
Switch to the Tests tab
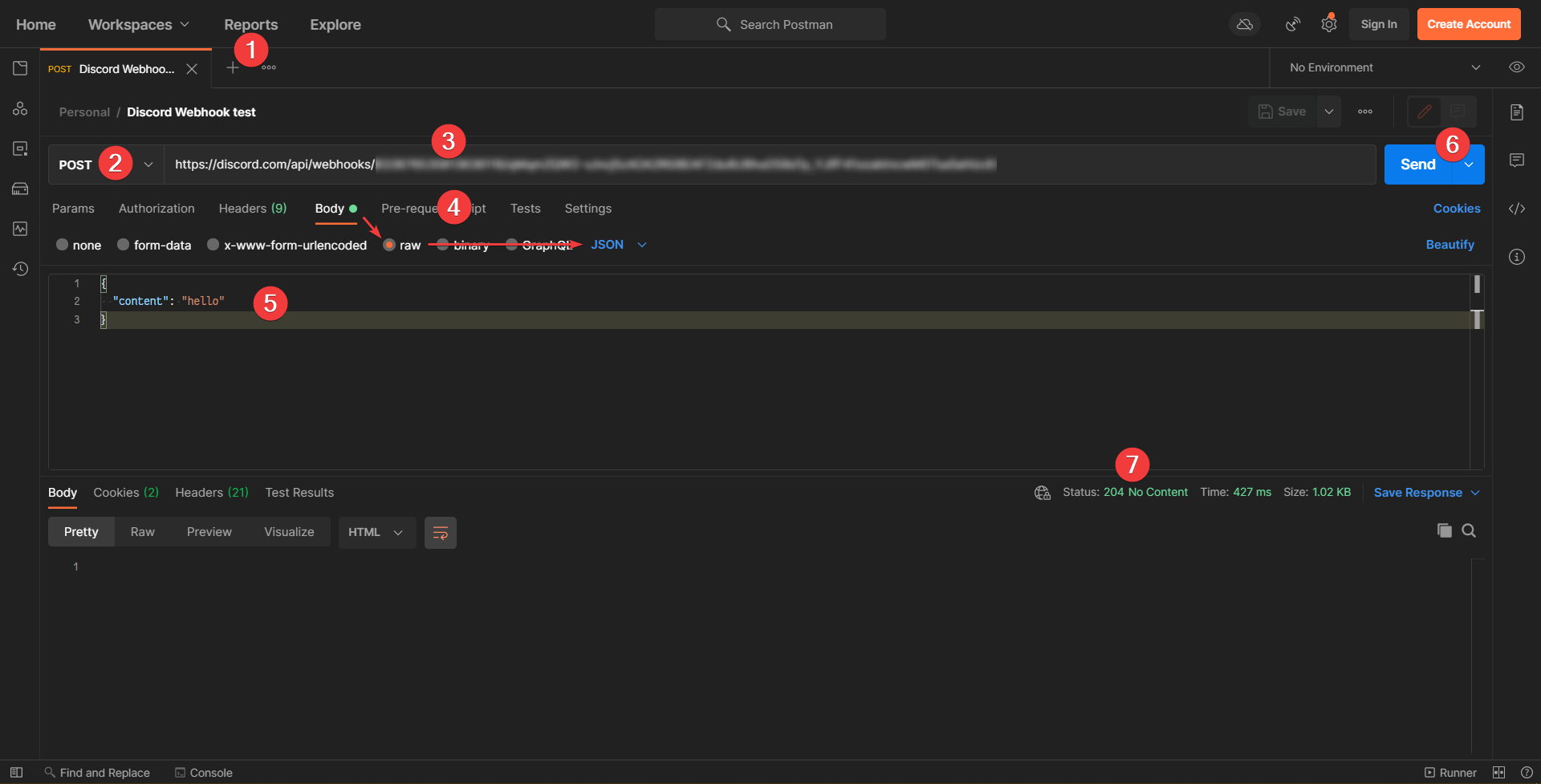[526, 209]
